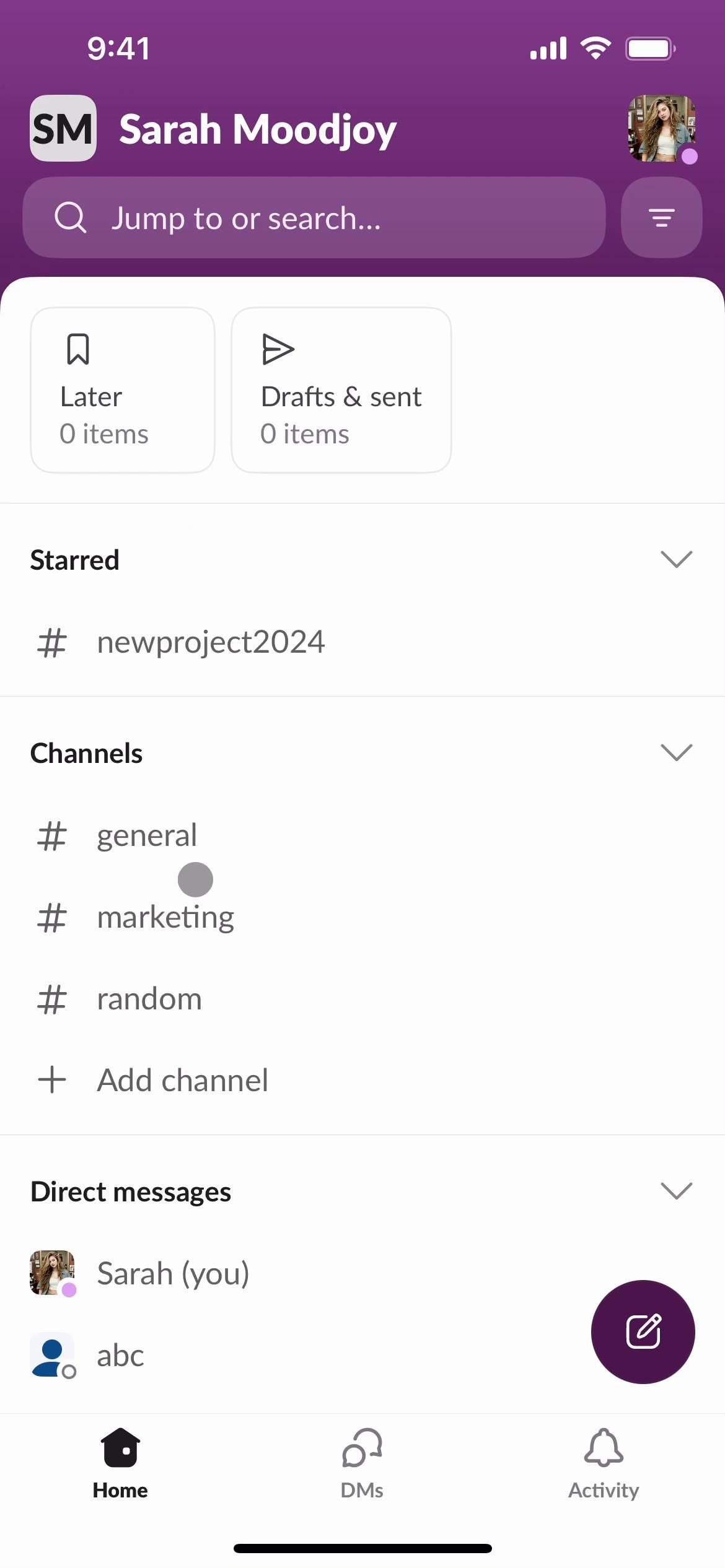Image resolution: width=725 pixels, height=1568 pixels.
Task: Open the profile photo in the header
Action: 661,128
